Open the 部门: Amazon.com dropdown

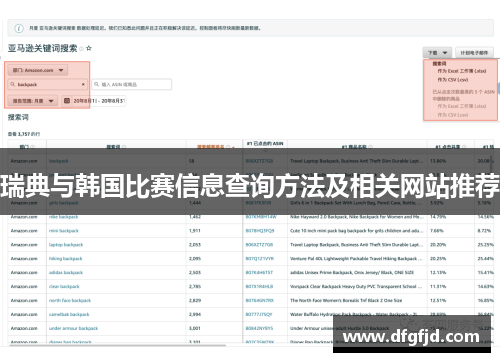point(38,70)
